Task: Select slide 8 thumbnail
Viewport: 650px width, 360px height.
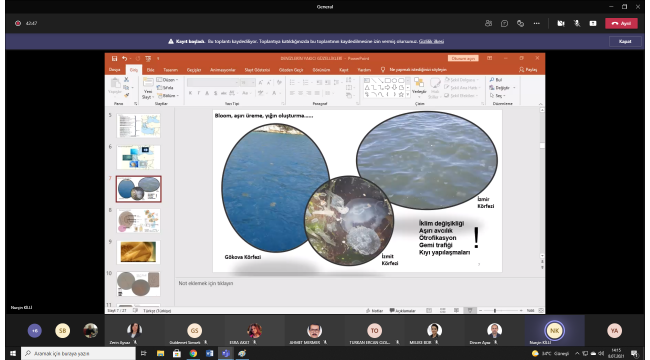Action: 138,221
